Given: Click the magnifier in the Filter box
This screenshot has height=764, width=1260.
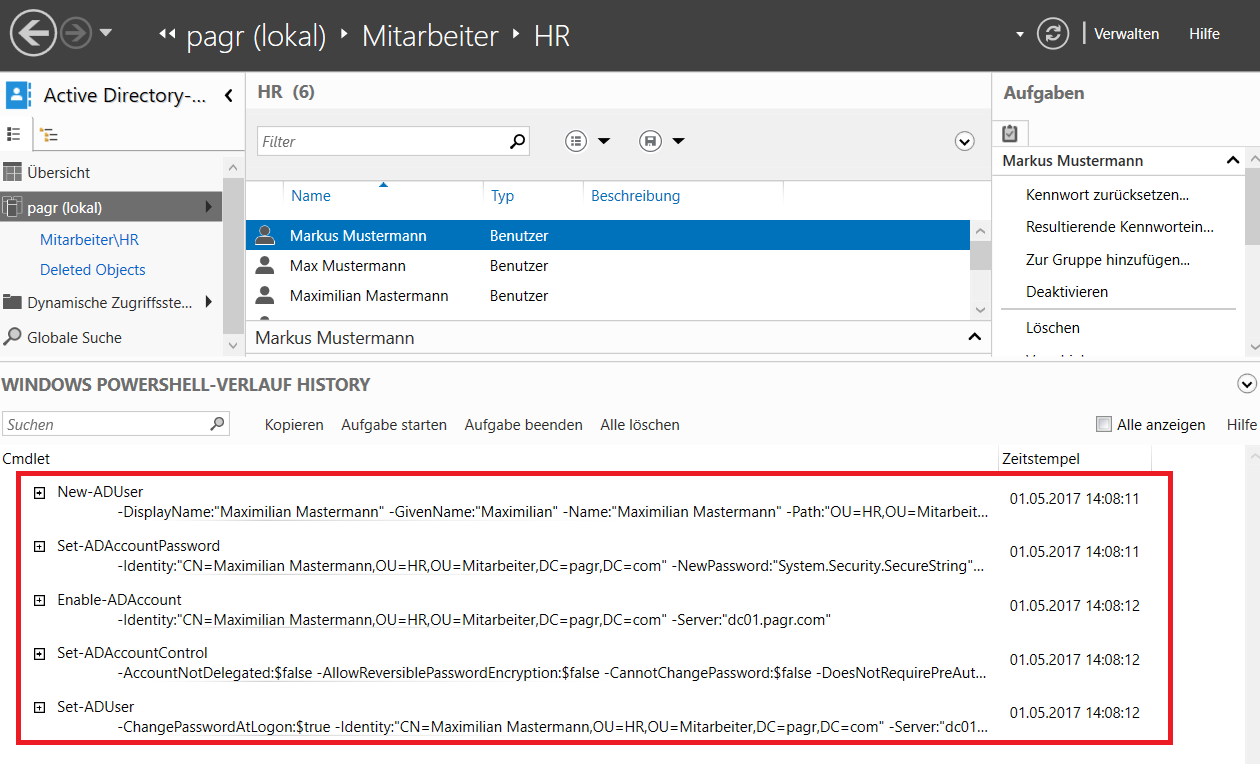Looking at the screenshot, I should tap(517, 141).
